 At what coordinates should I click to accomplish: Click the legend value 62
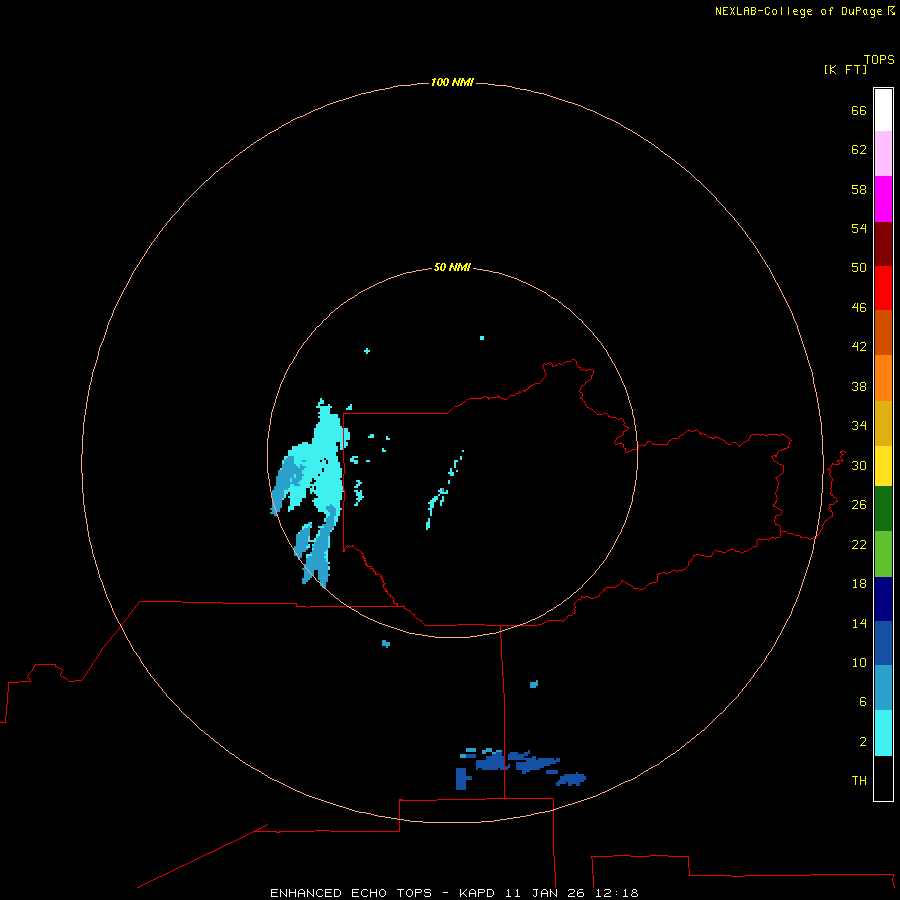click(859, 149)
